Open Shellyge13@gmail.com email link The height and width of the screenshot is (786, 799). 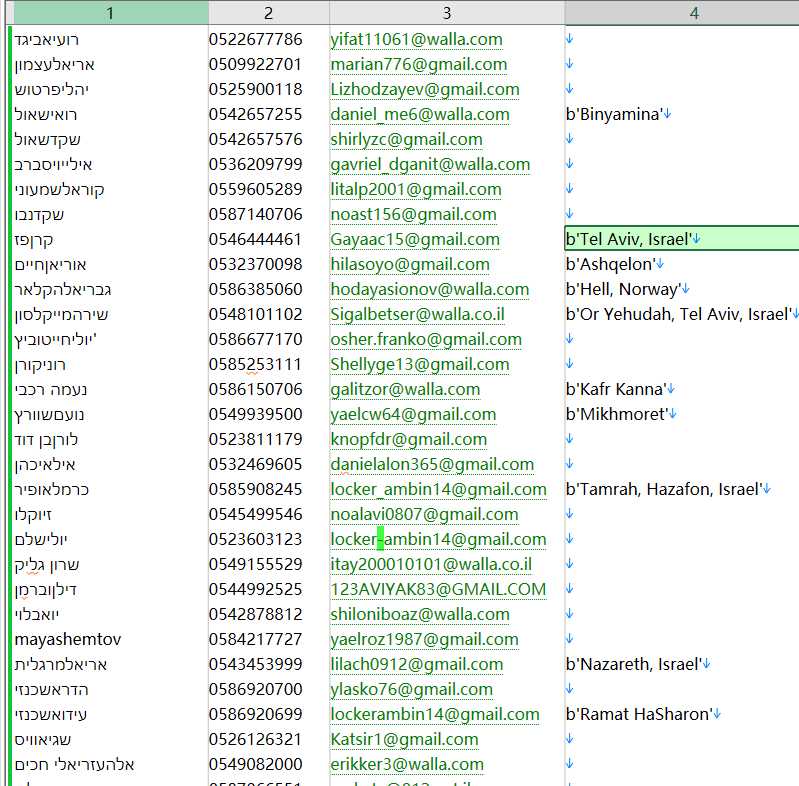pyautogui.click(x=420, y=364)
